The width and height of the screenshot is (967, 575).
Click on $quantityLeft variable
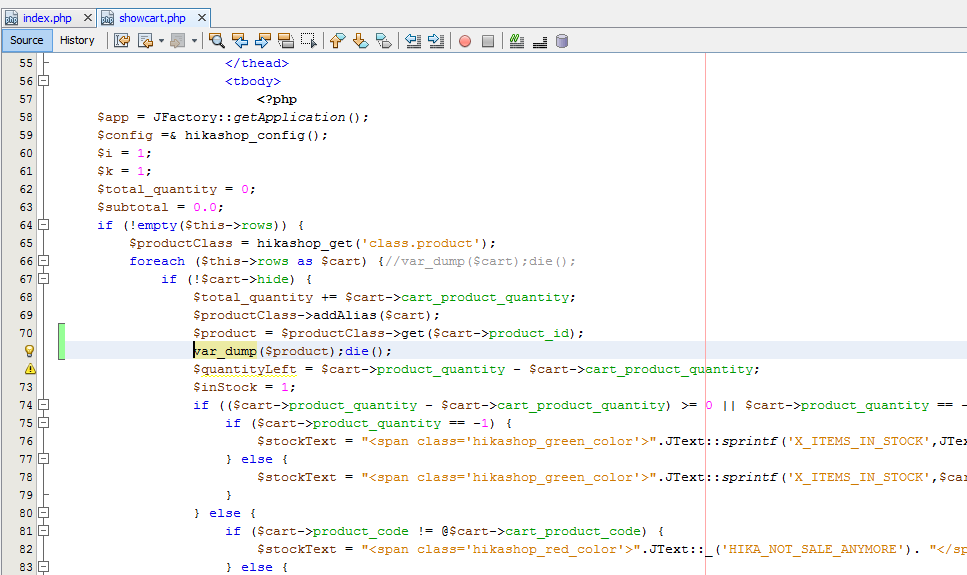coord(245,370)
